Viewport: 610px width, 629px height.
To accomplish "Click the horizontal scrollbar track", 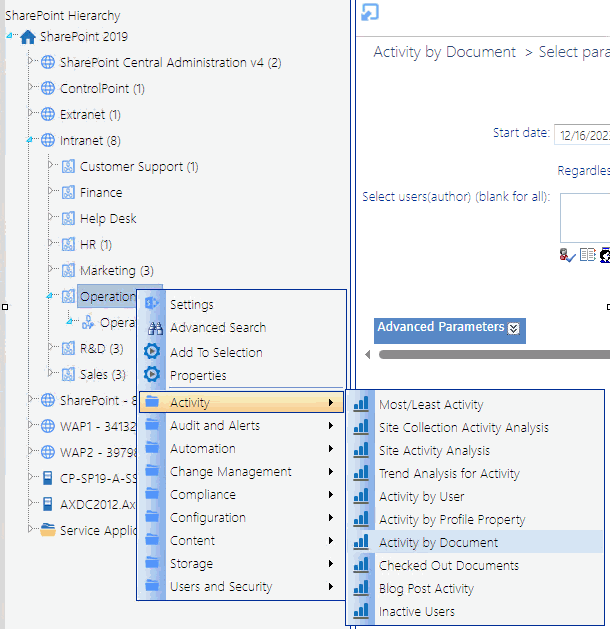I will (494, 355).
